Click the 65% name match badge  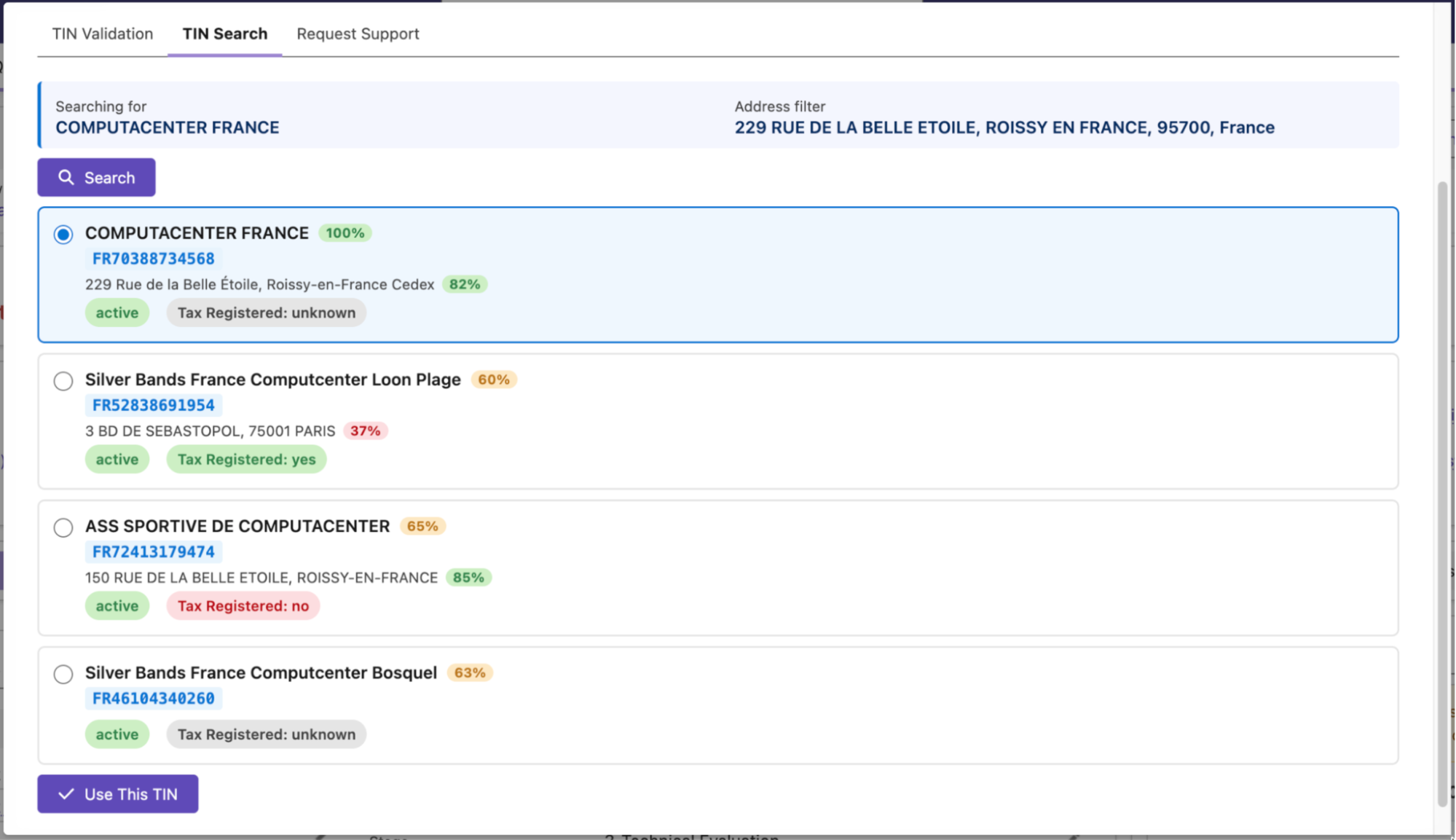click(422, 526)
